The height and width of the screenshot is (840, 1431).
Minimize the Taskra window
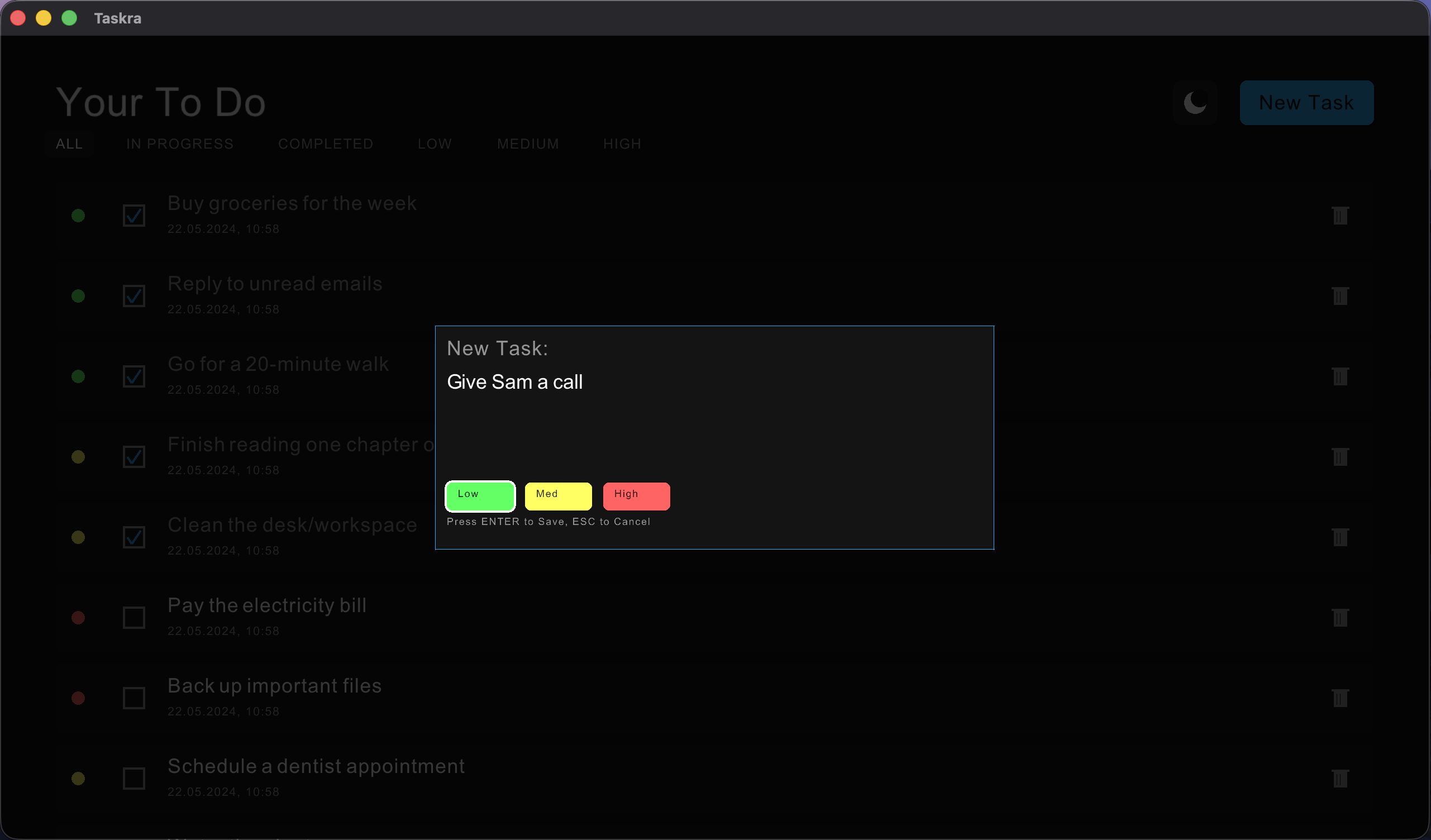click(44, 18)
